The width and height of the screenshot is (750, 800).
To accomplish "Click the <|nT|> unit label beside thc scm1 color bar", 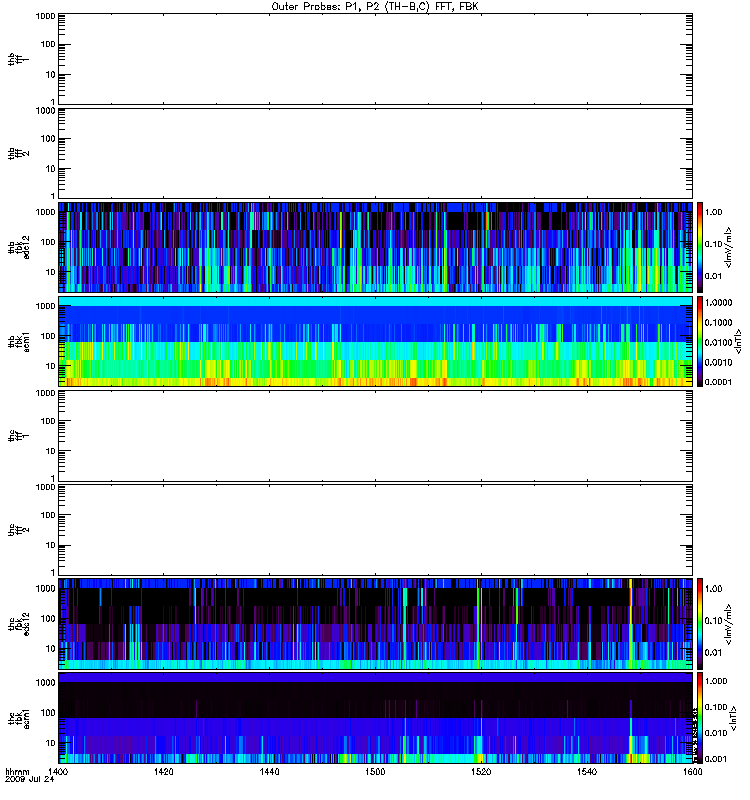I will [734, 718].
